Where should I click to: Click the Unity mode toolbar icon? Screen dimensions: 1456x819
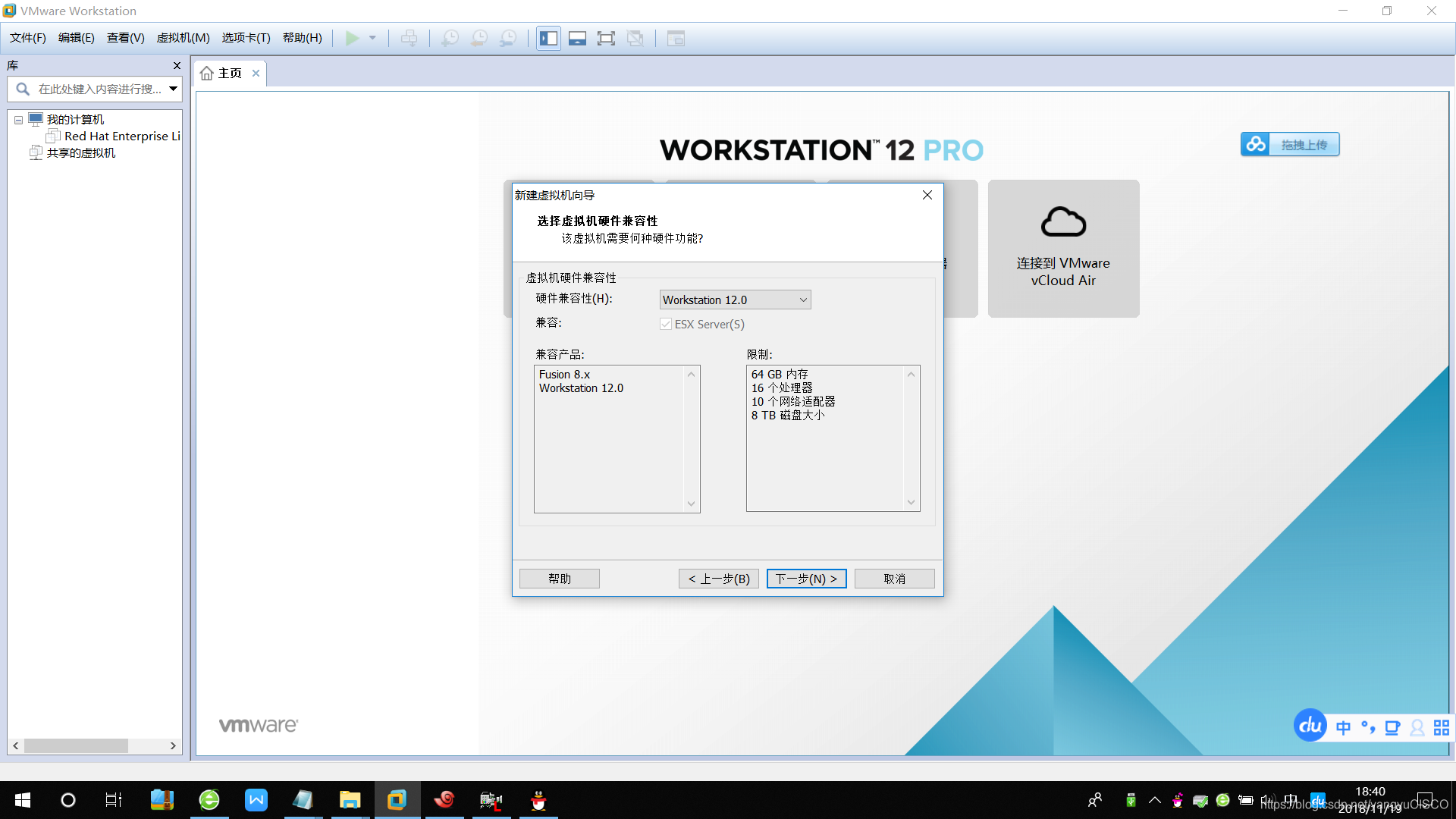point(635,38)
